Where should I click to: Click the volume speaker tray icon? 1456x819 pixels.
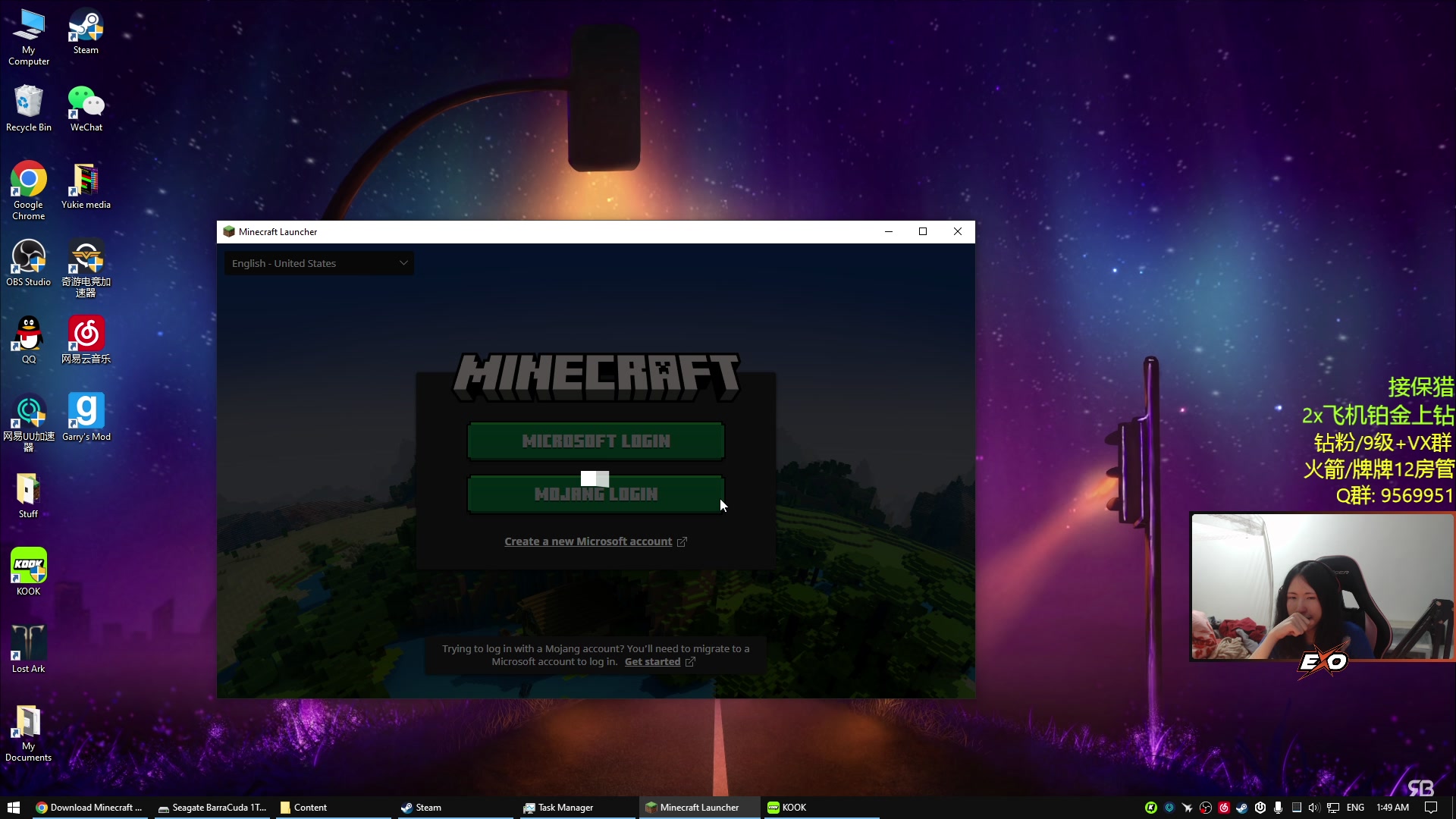click(x=1314, y=808)
